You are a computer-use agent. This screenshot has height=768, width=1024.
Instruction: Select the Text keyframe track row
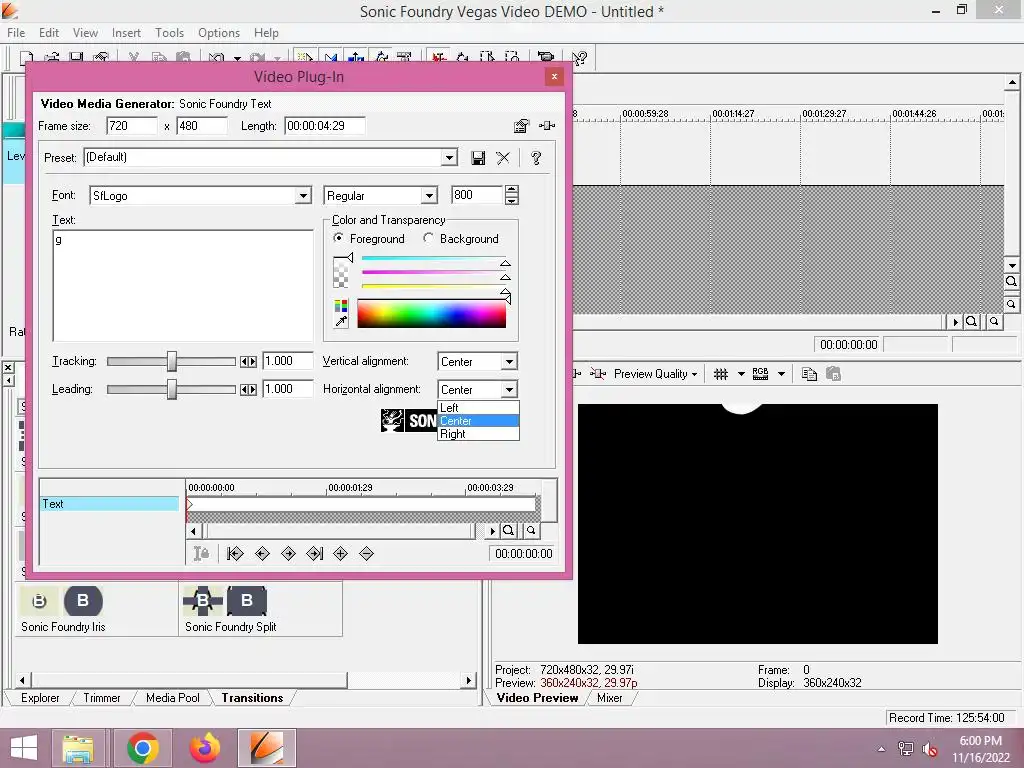tap(109, 504)
